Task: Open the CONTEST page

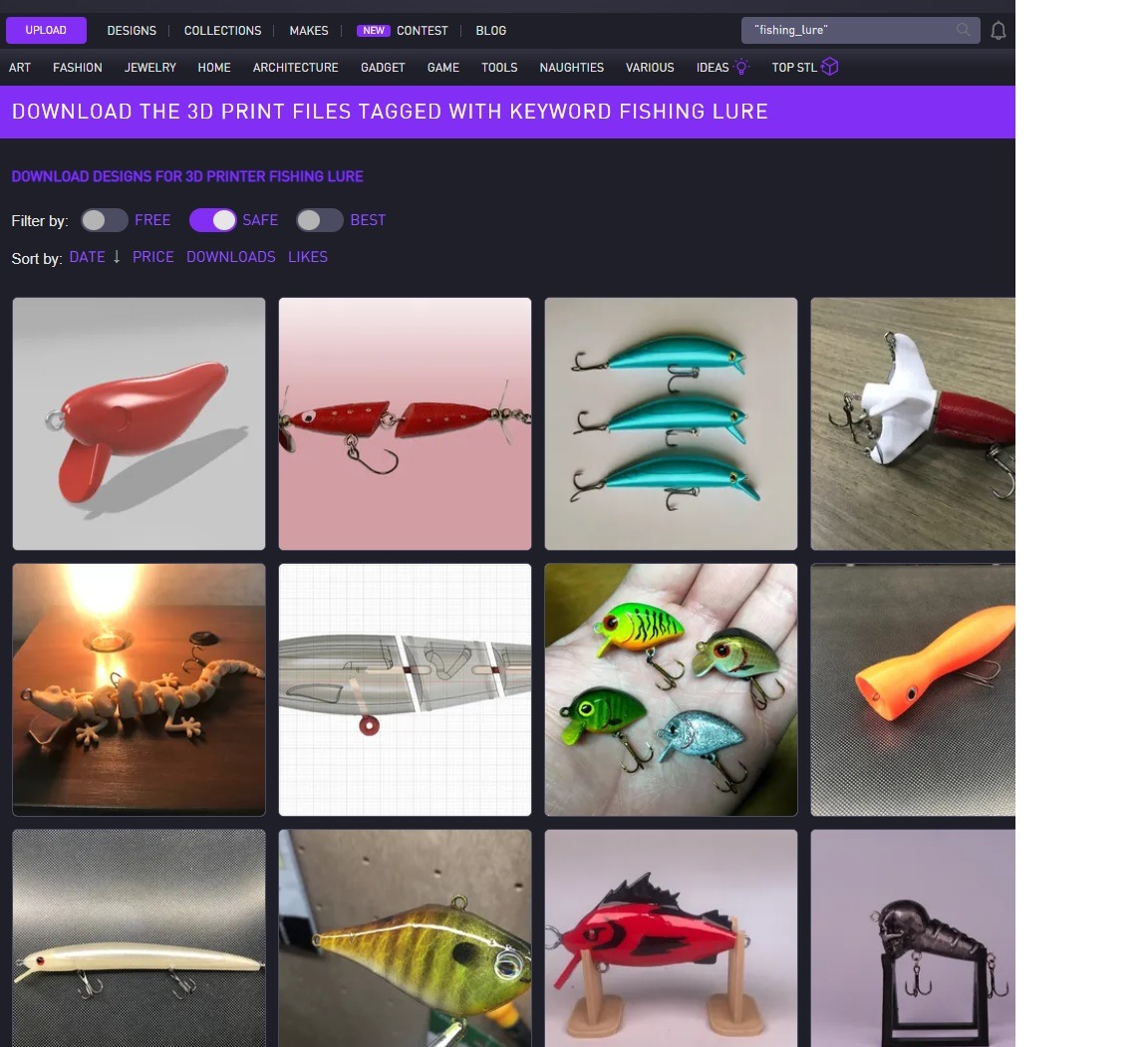Action: [423, 31]
